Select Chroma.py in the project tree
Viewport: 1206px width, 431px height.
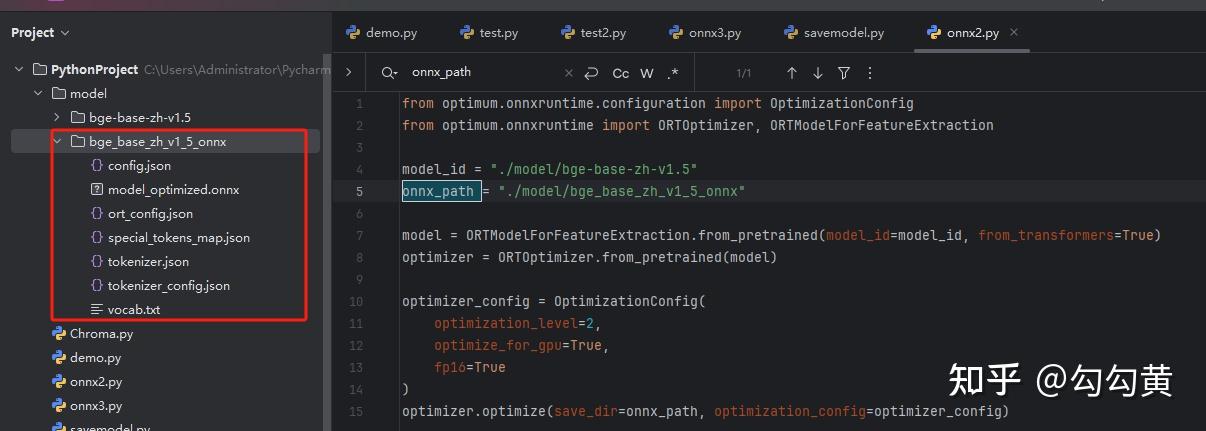tap(101, 334)
